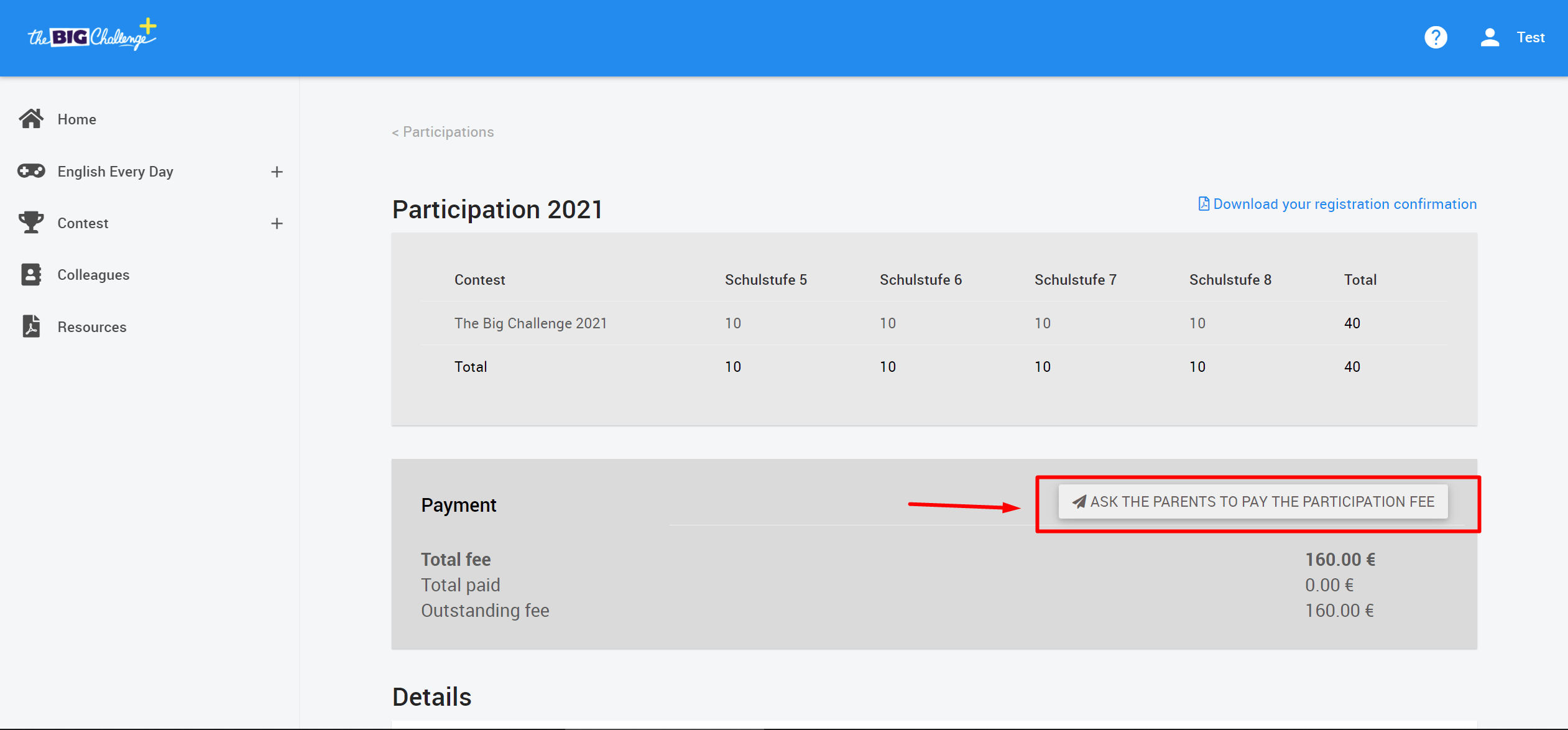
Task: Click the Colleagues address book icon
Action: coord(31,274)
